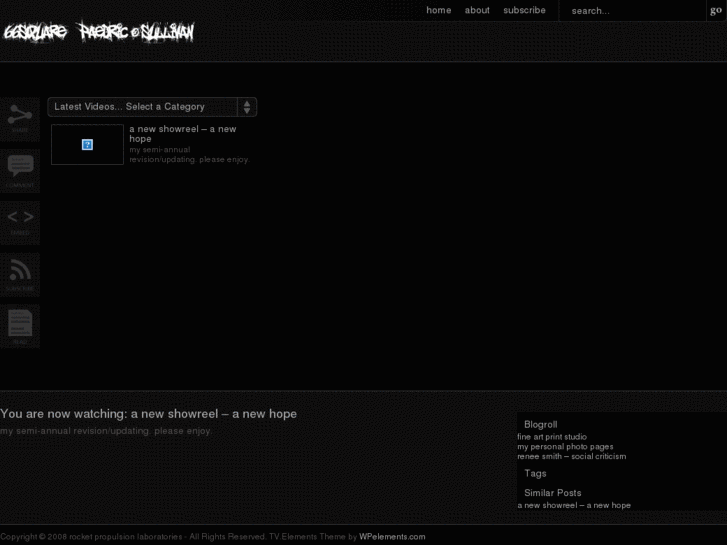Open similar post 'a new showreel' link
This screenshot has height=545, width=727.
(574, 506)
